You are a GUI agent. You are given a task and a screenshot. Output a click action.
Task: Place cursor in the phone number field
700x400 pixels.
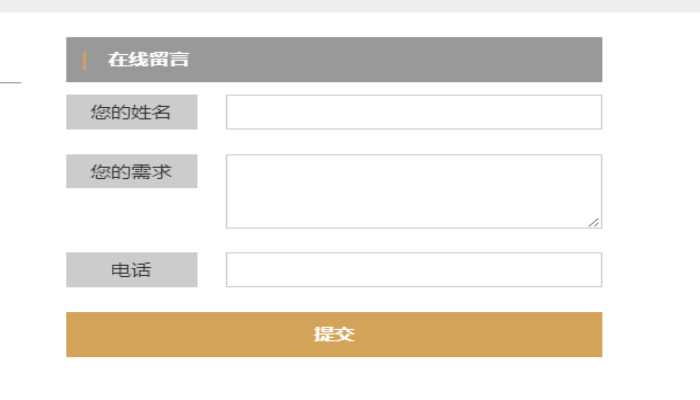413,270
